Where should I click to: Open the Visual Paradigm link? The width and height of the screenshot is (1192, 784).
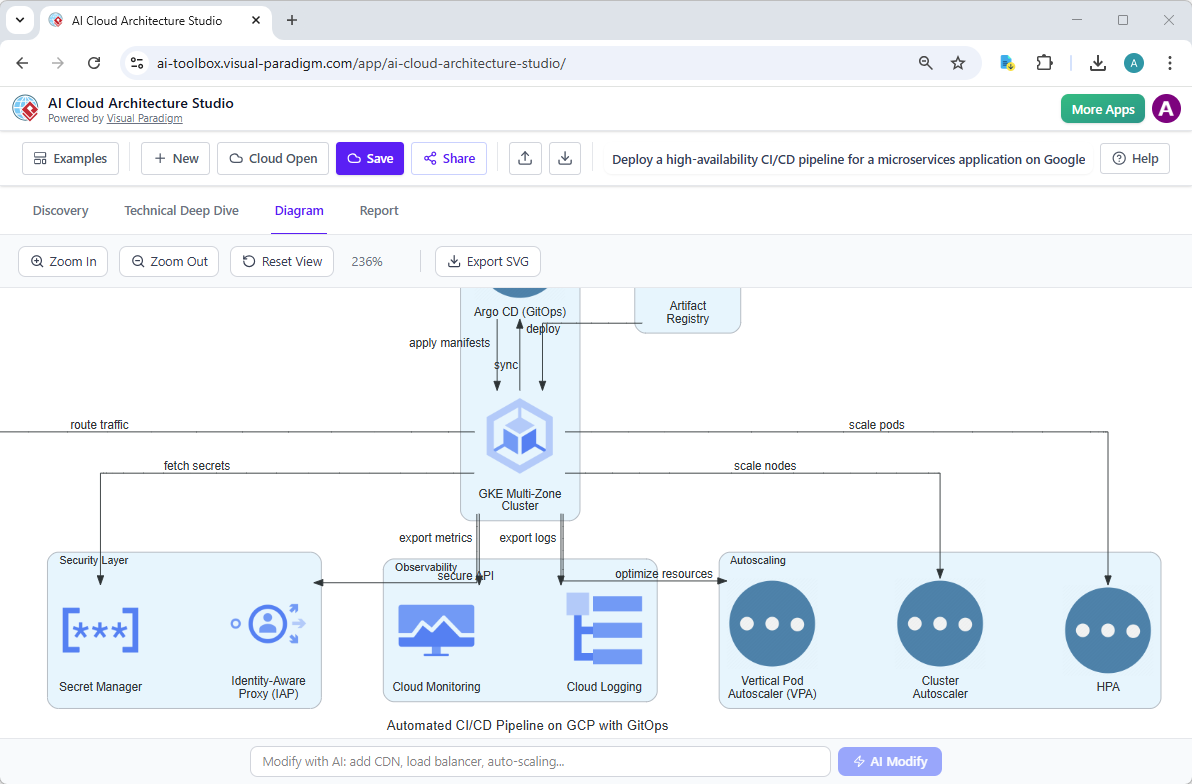(x=144, y=118)
